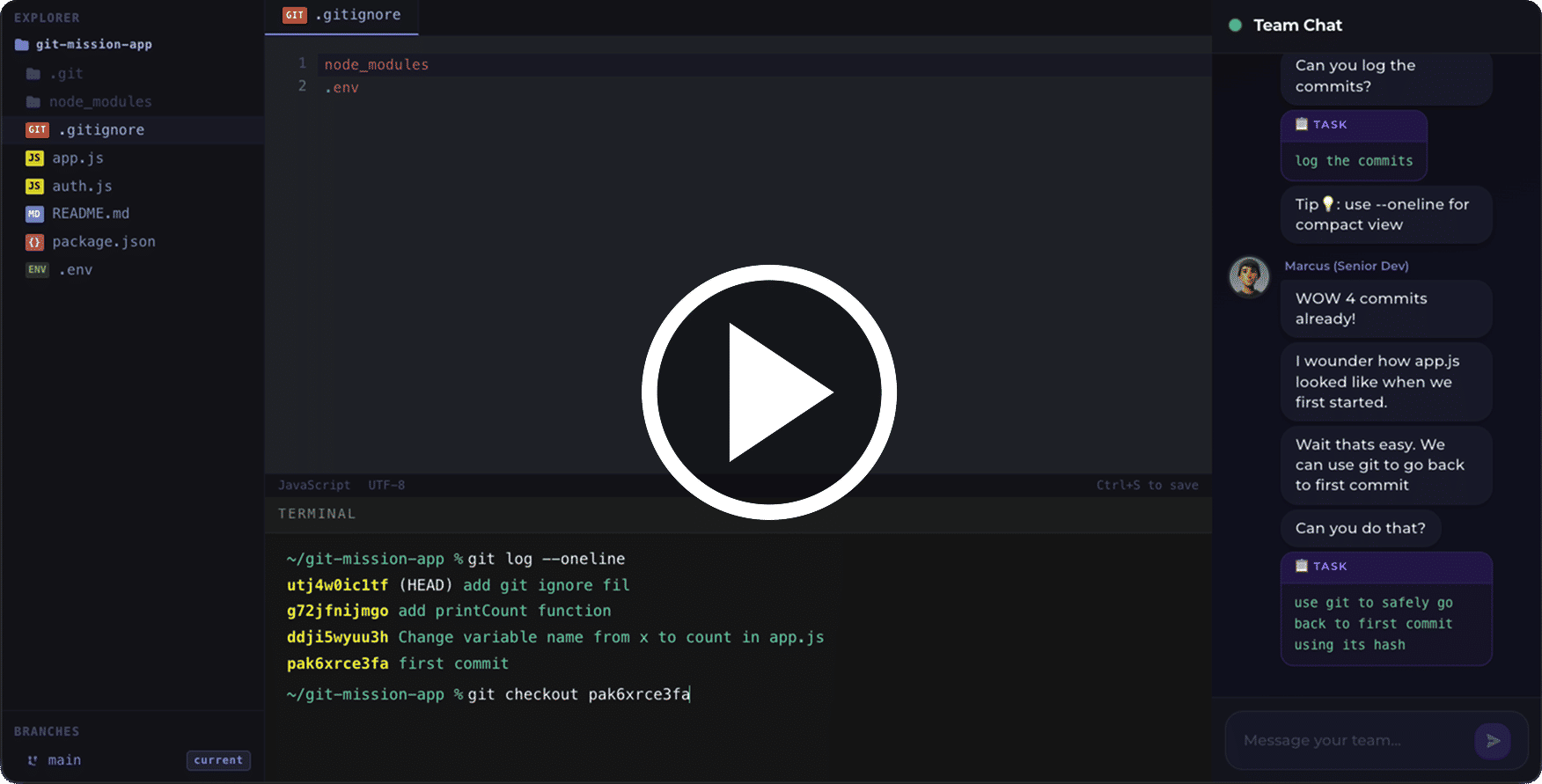This screenshot has height=784, width=1542.
Task: Click the 'git log --oneline' command in terminal
Action: pos(547,559)
